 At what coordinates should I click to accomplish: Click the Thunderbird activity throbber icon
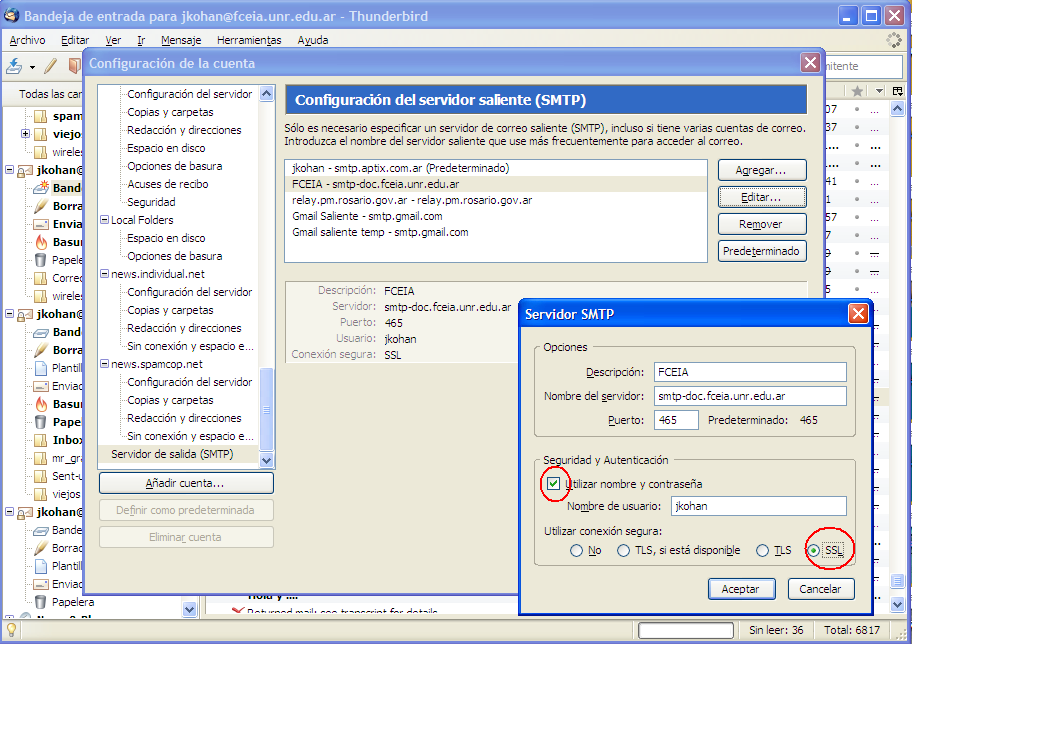tap(894, 40)
